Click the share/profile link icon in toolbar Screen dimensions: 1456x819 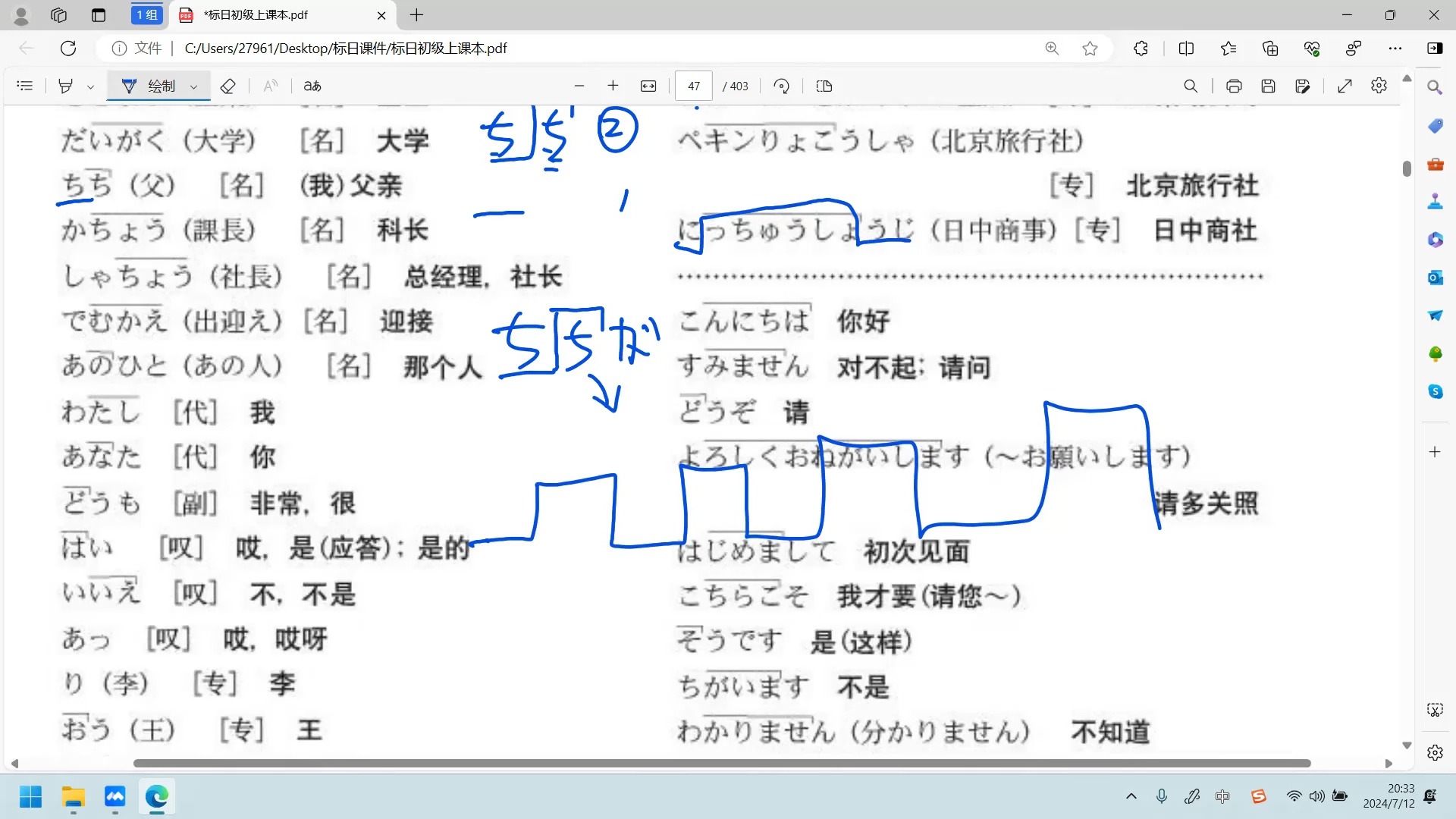click(1354, 49)
